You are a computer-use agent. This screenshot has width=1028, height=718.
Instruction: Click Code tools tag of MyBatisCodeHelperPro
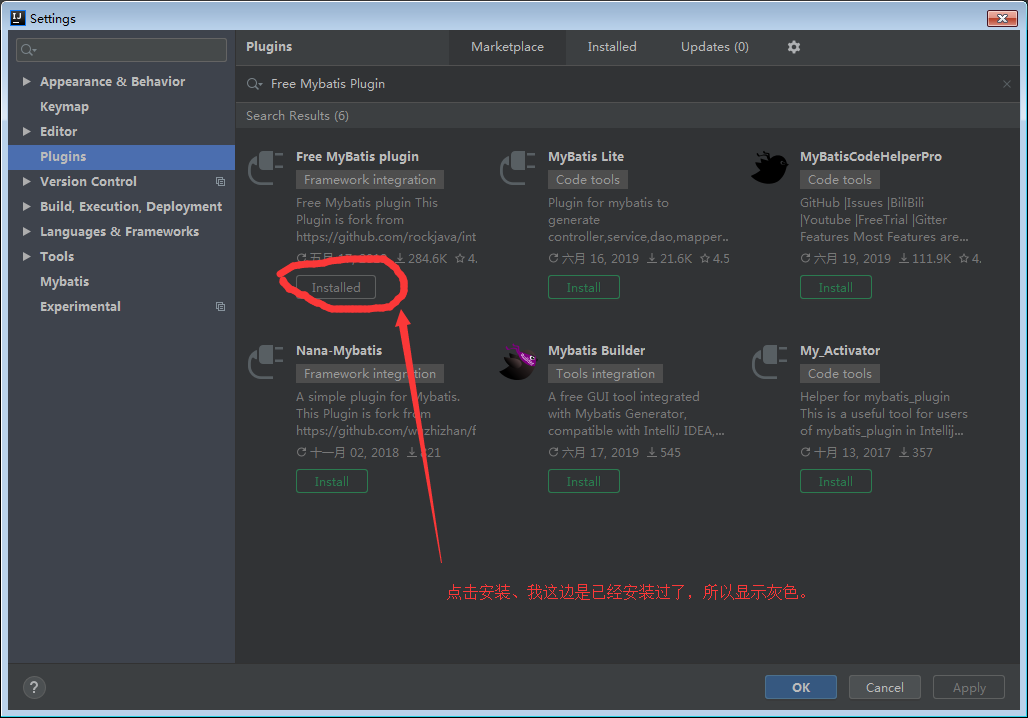tap(840, 180)
